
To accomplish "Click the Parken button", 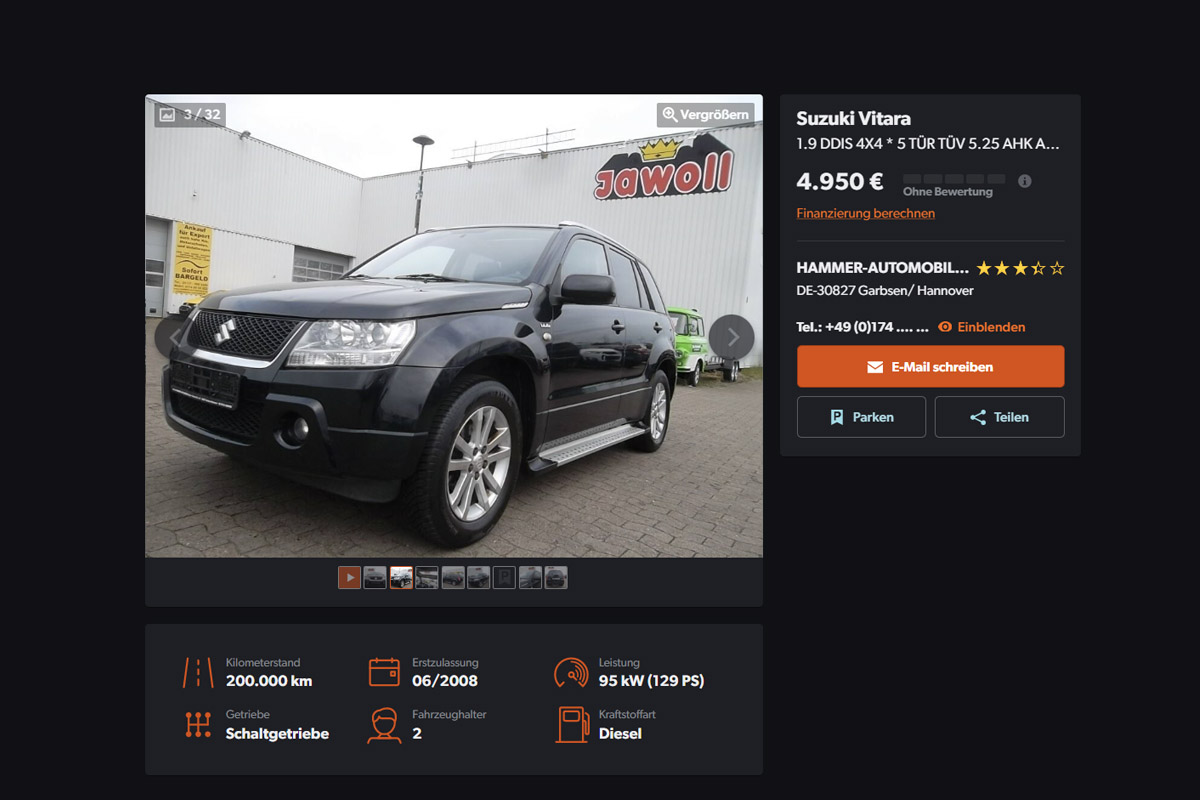I will [x=861, y=417].
